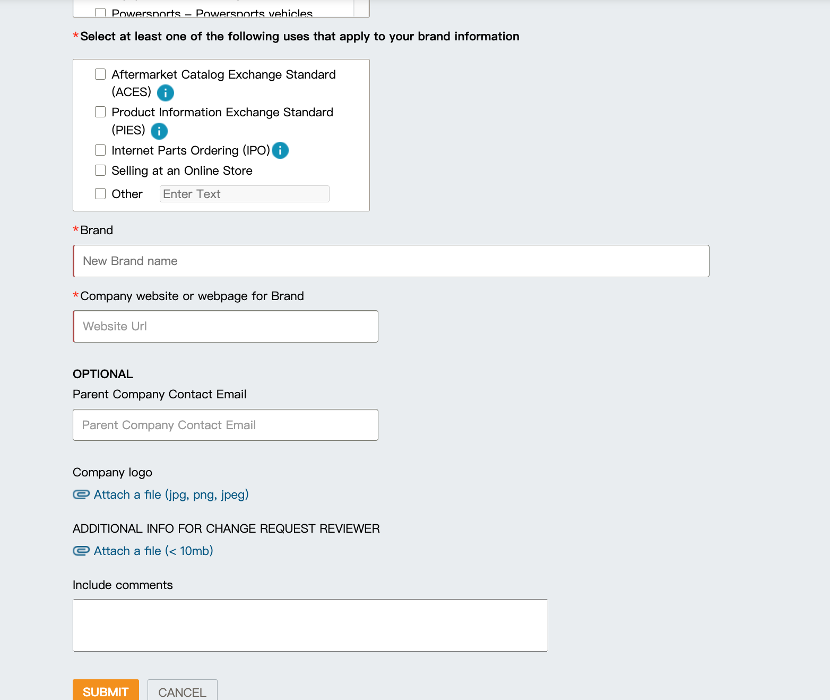Open the Internet Parts Ordering info icon

tap(281, 151)
